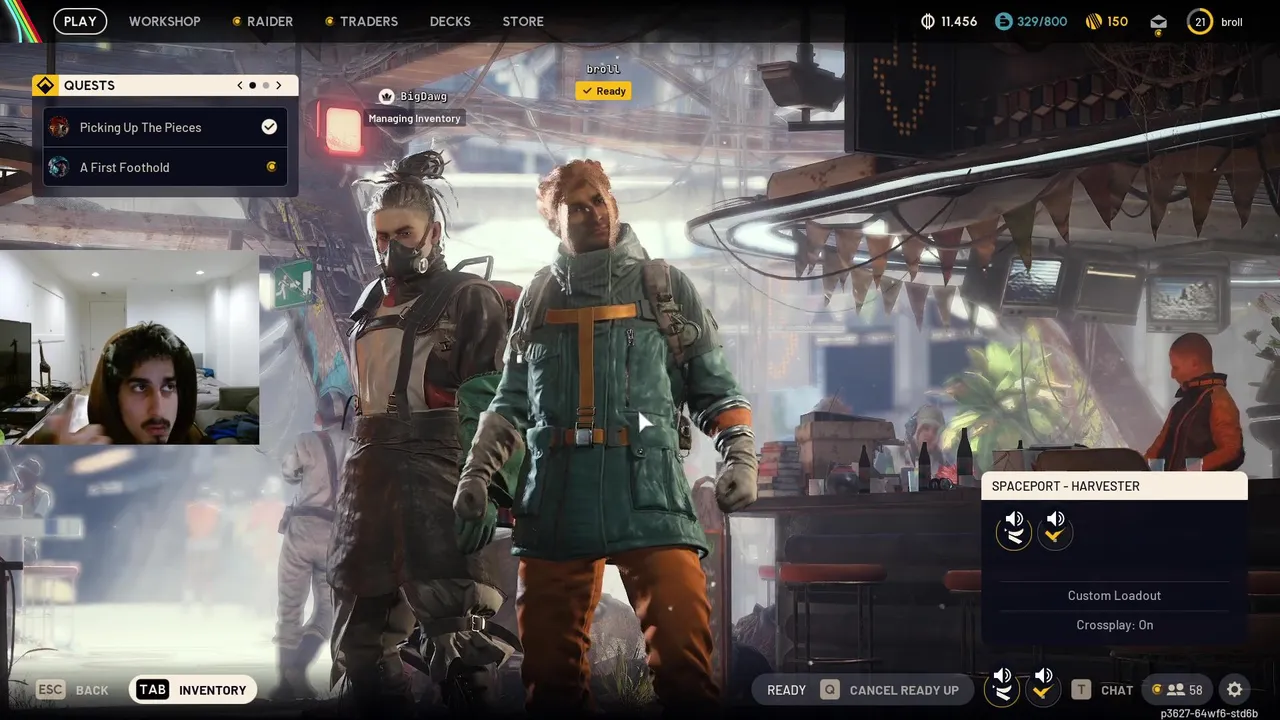Click the completed checkmark on Picking Up The Pieces

point(269,127)
